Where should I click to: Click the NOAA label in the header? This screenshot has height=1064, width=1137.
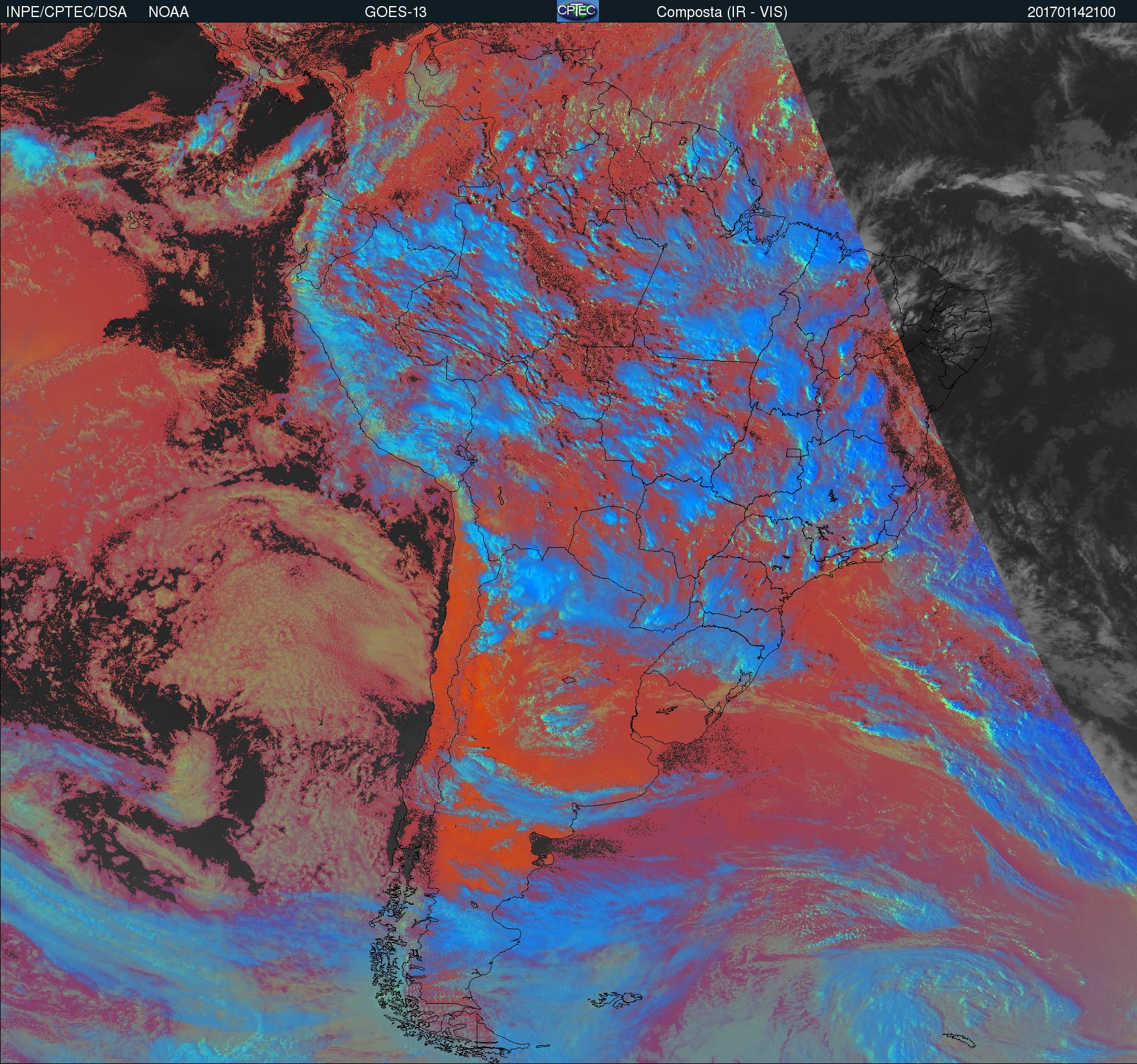(x=168, y=12)
